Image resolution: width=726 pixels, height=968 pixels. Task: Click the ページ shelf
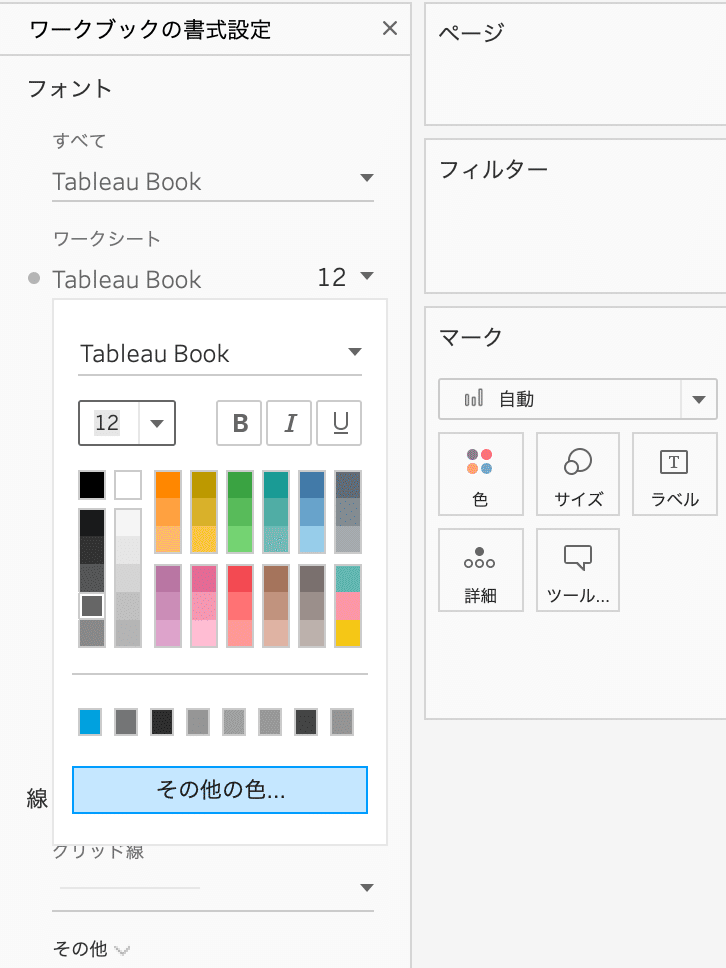[575, 64]
